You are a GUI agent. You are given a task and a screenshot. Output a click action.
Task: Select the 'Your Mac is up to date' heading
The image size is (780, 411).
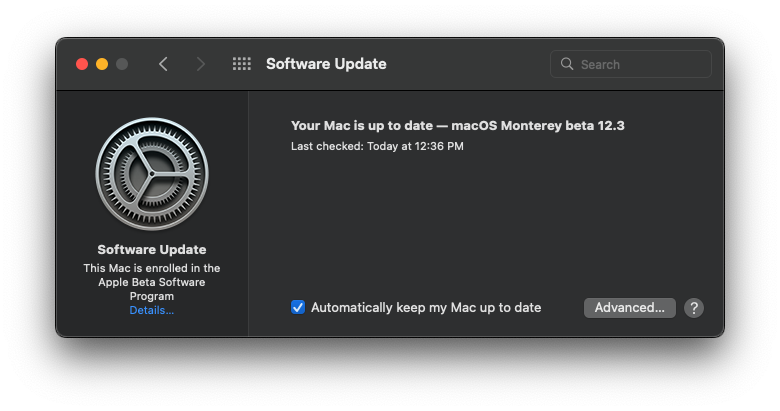coord(362,125)
